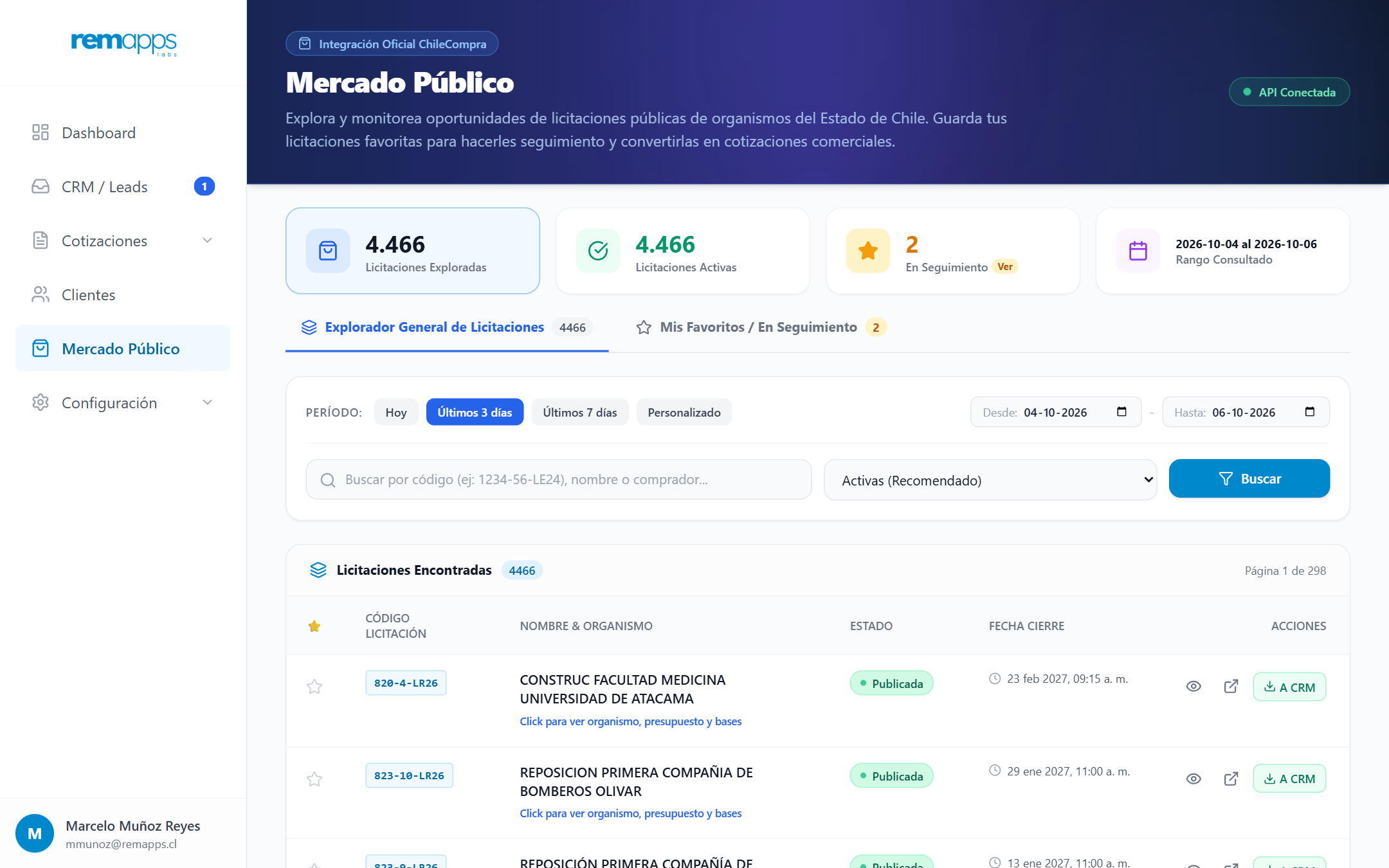Click the star column header icon
Image resolution: width=1389 pixels, height=868 pixels.
314,626
